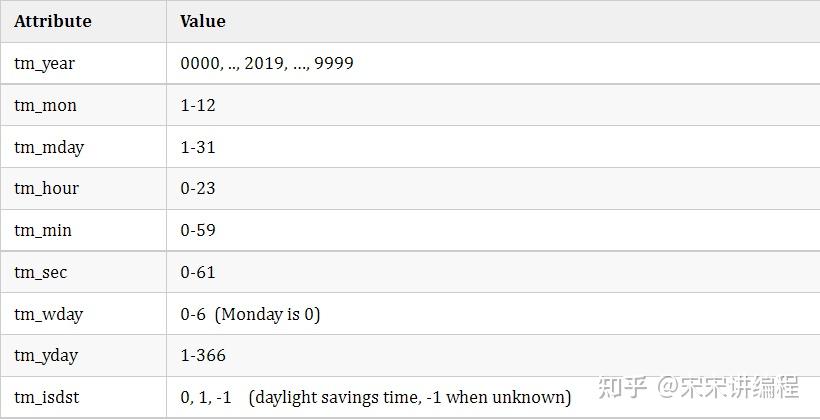
Task: Select the tm_hour attribute cell
Action: pyautogui.click(x=46, y=188)
